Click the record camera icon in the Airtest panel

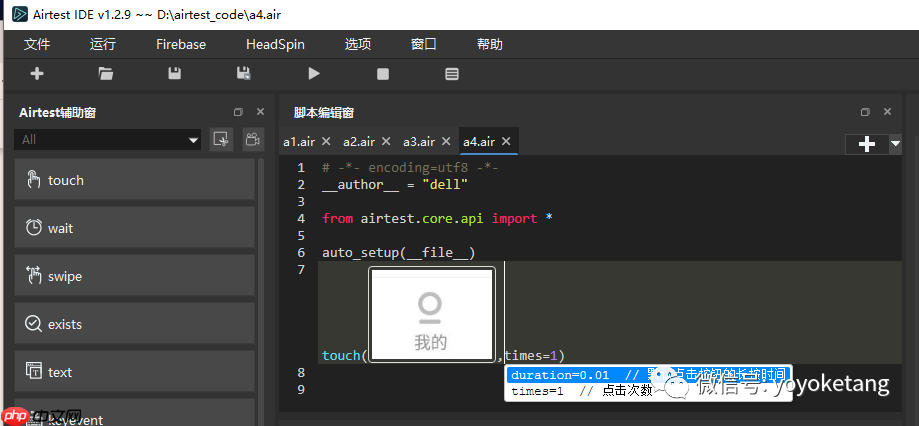(x=253, y=139)
